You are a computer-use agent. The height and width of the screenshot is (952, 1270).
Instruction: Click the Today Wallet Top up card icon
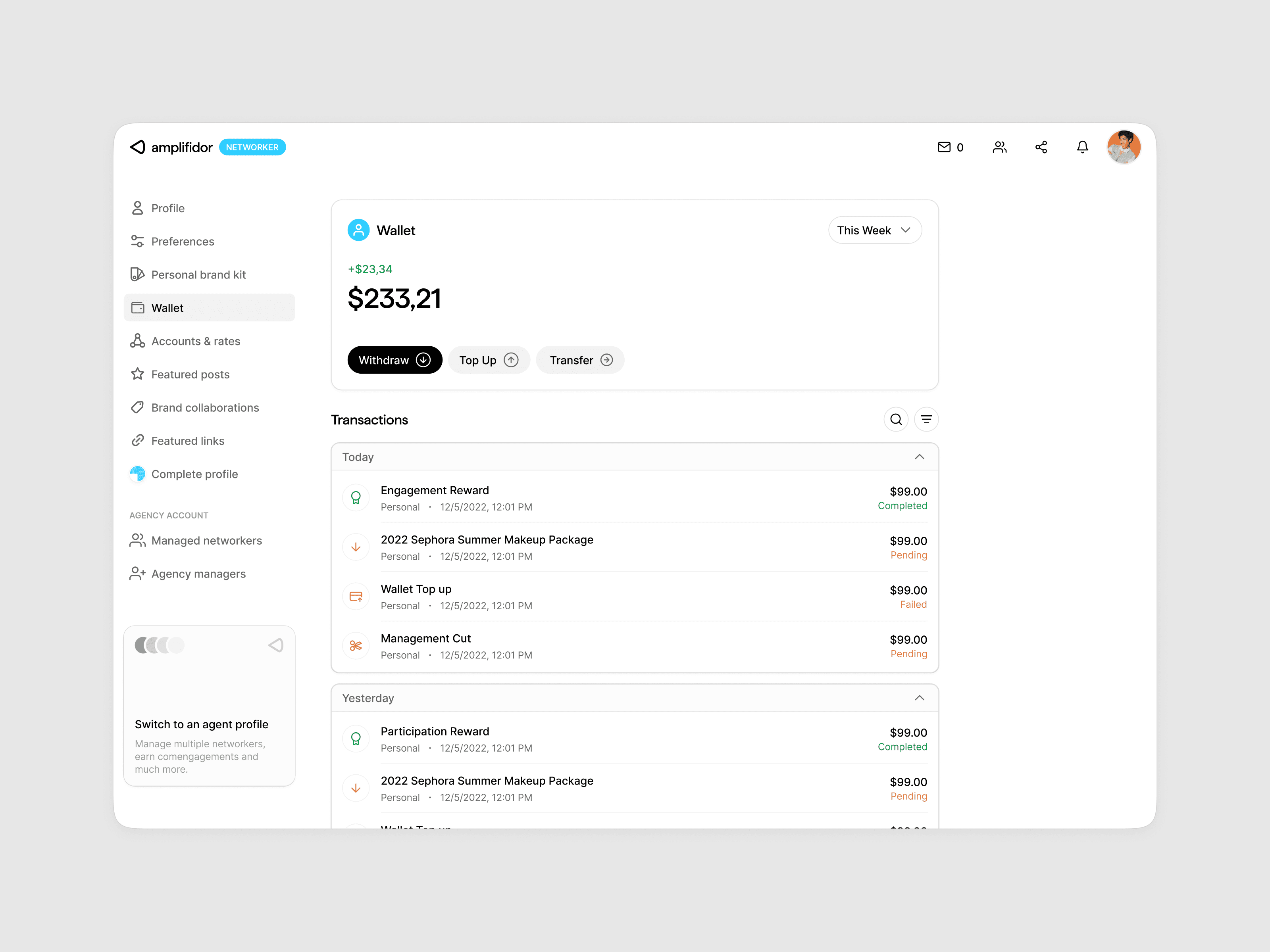click(356, 596)
